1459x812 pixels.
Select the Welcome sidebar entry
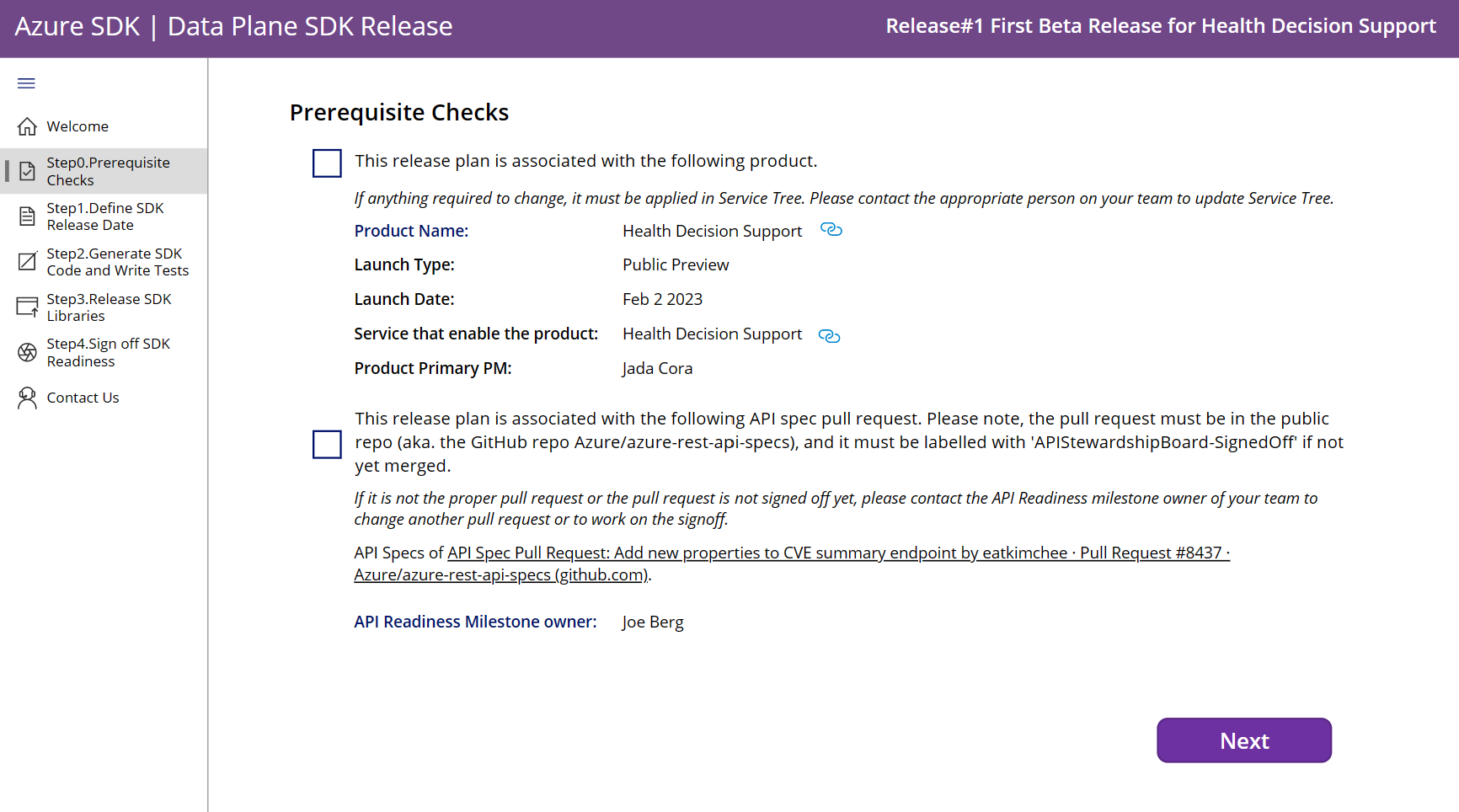click(76, 126)
